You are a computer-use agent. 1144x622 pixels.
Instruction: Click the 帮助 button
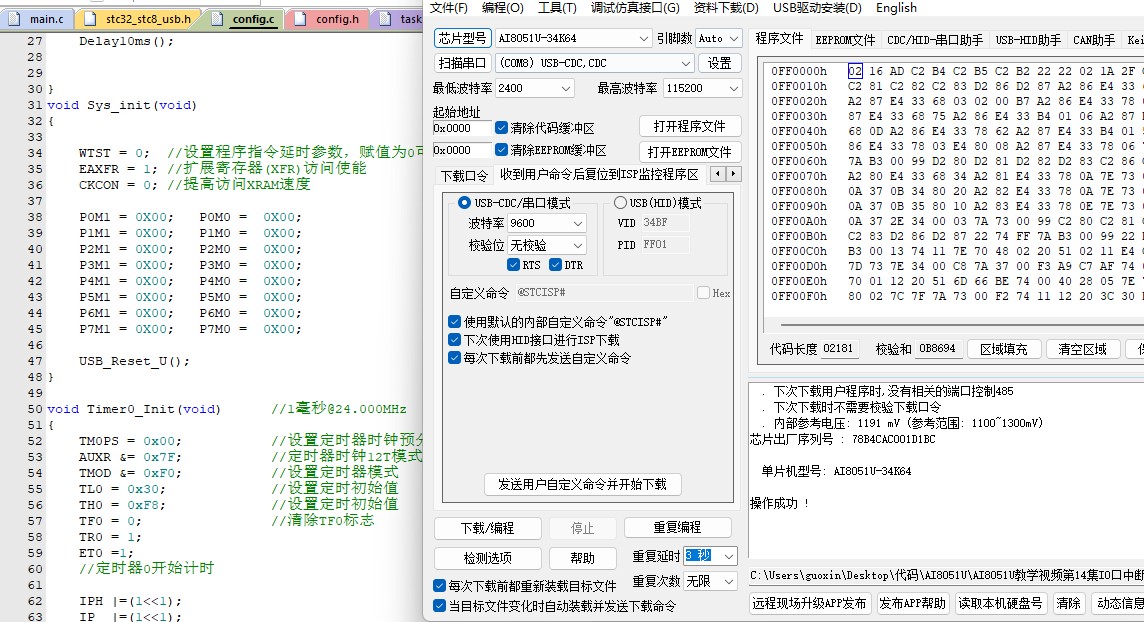point(582,558)
